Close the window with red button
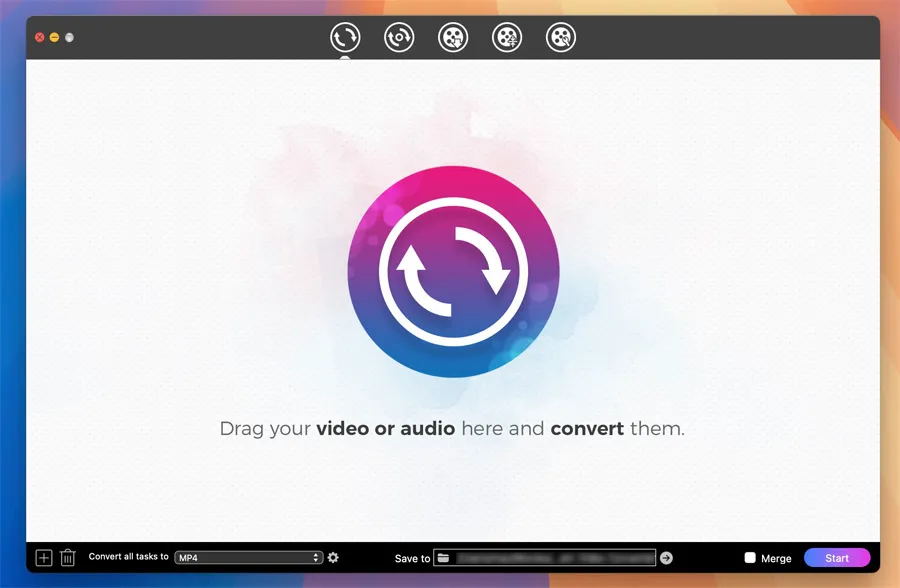This screenshot has width=900, height=588. point(40,38)
